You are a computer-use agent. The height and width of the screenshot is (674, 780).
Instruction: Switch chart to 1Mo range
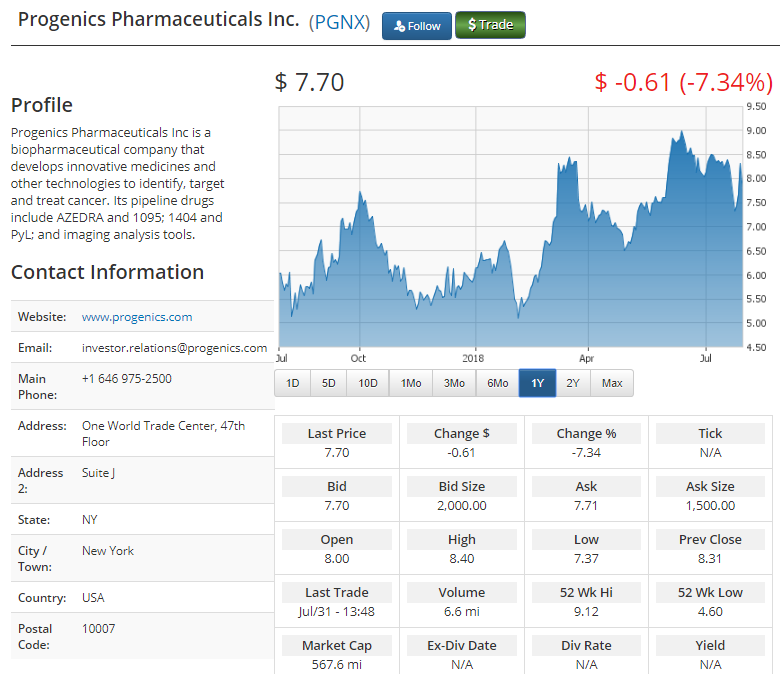tap(411, 383)
